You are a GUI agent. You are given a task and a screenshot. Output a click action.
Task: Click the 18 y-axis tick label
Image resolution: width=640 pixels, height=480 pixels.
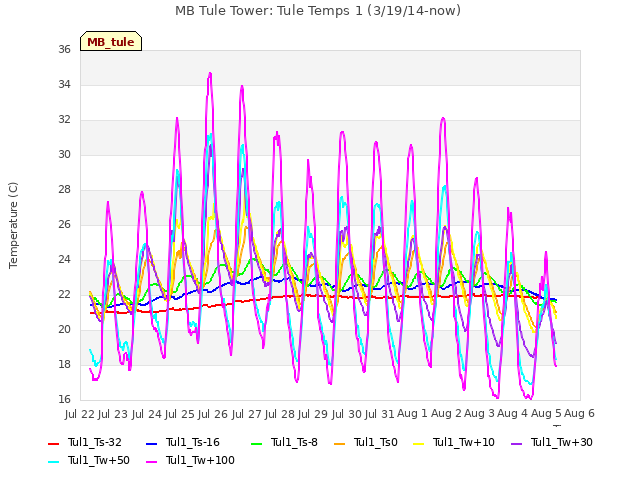tap(64, 364)
